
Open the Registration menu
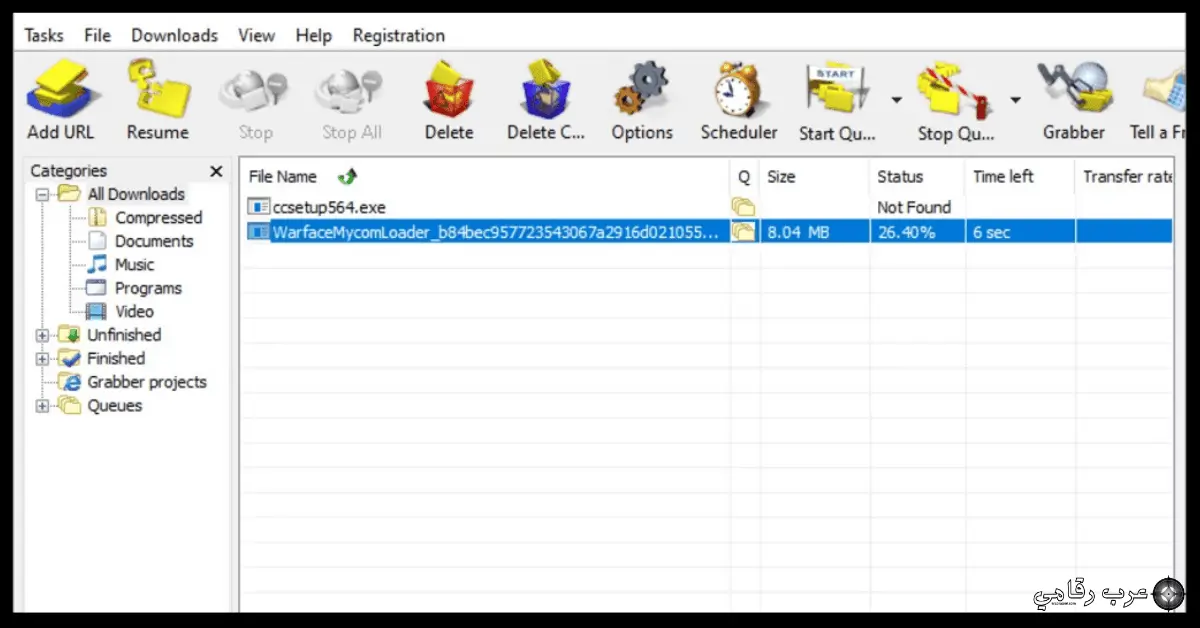pos(398,36)
